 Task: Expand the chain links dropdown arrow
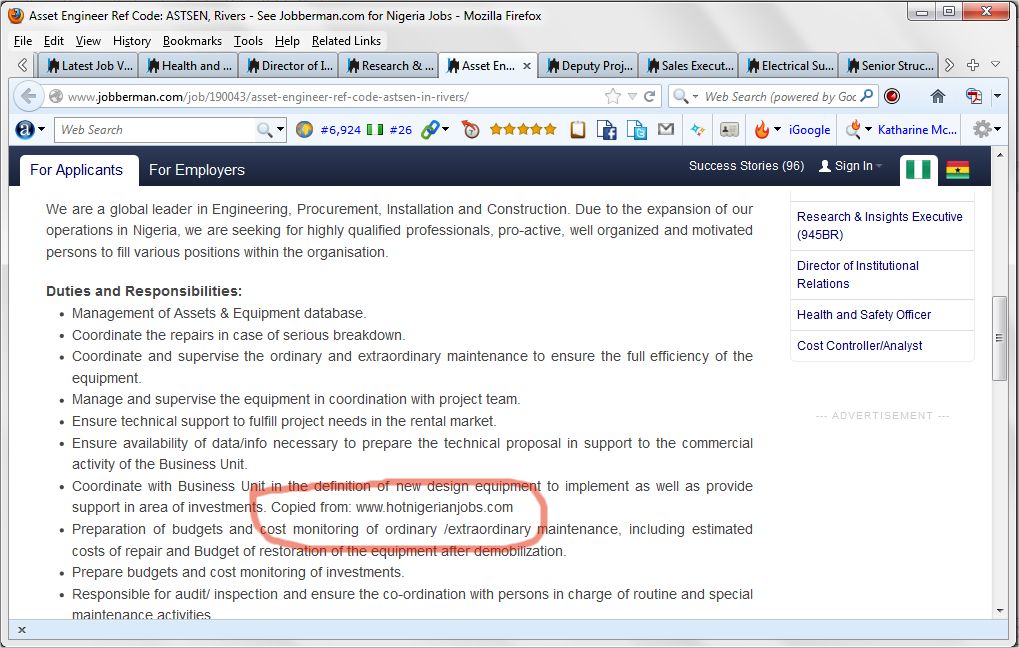[x=446, y=129]
